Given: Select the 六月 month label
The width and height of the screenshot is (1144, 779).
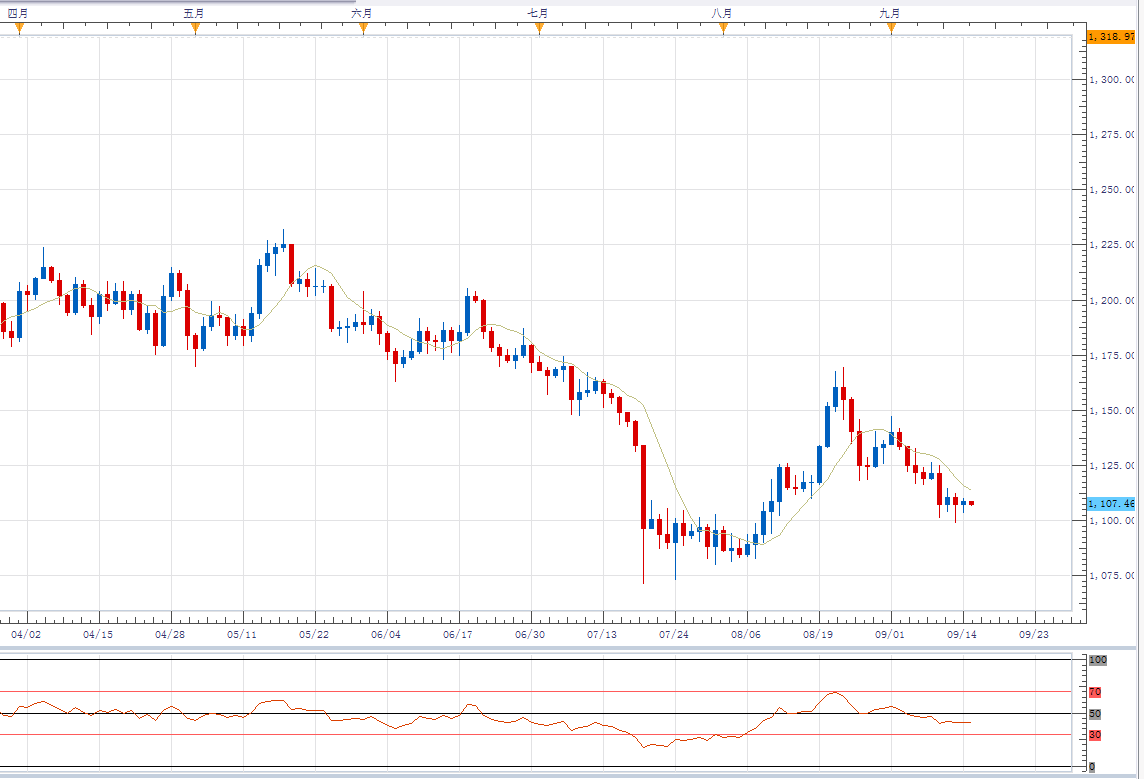Looking at the screenshot, I should click(x=362, y=13).
